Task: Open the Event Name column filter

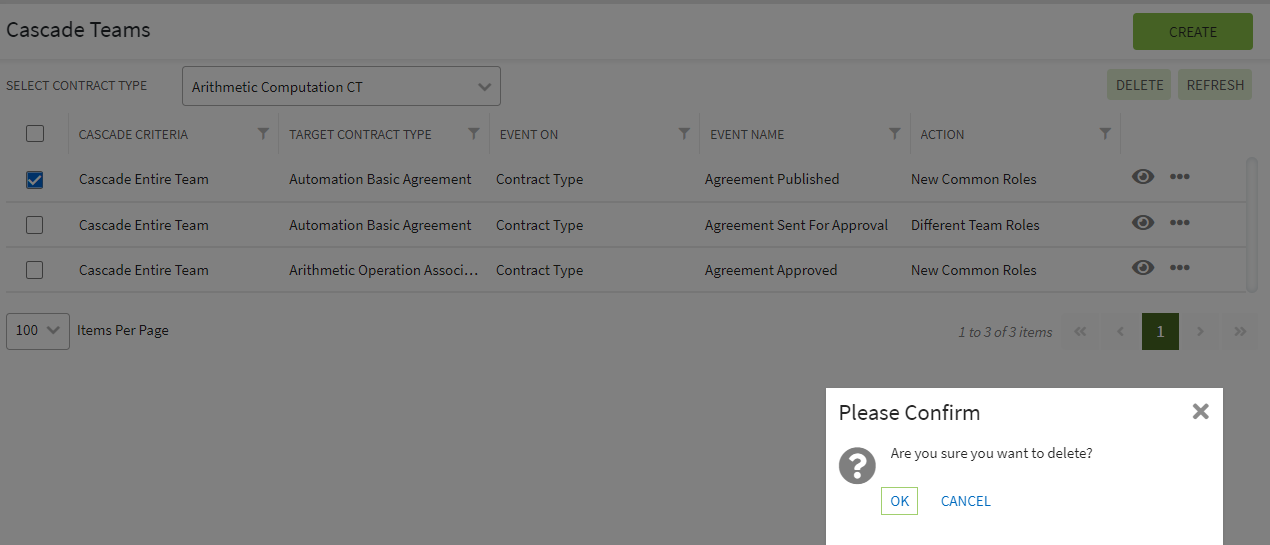Action: [x=895, y=134]
